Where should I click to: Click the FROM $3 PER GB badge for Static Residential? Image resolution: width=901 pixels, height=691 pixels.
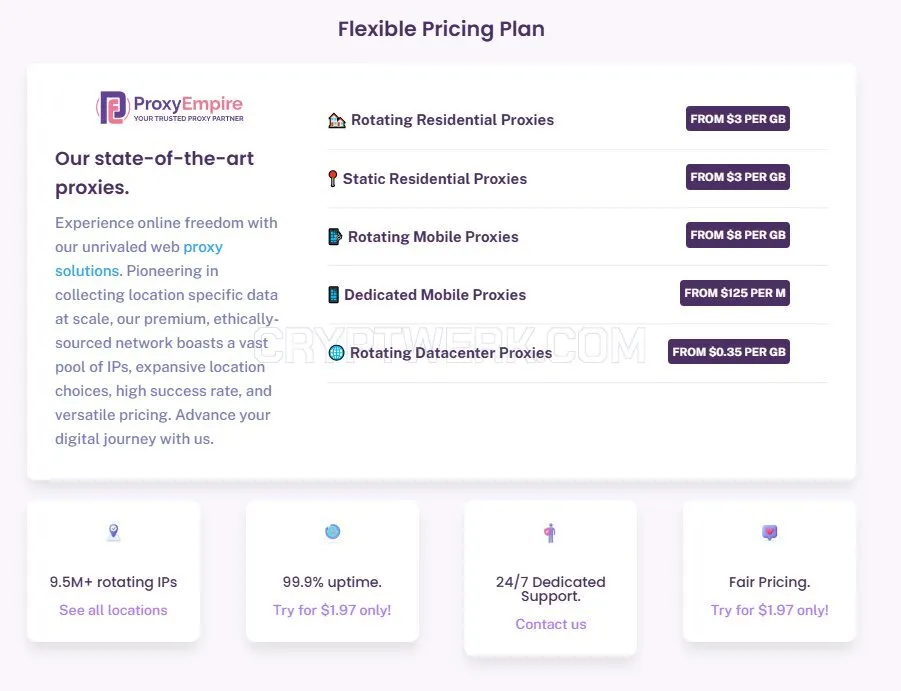pos(738,177)
